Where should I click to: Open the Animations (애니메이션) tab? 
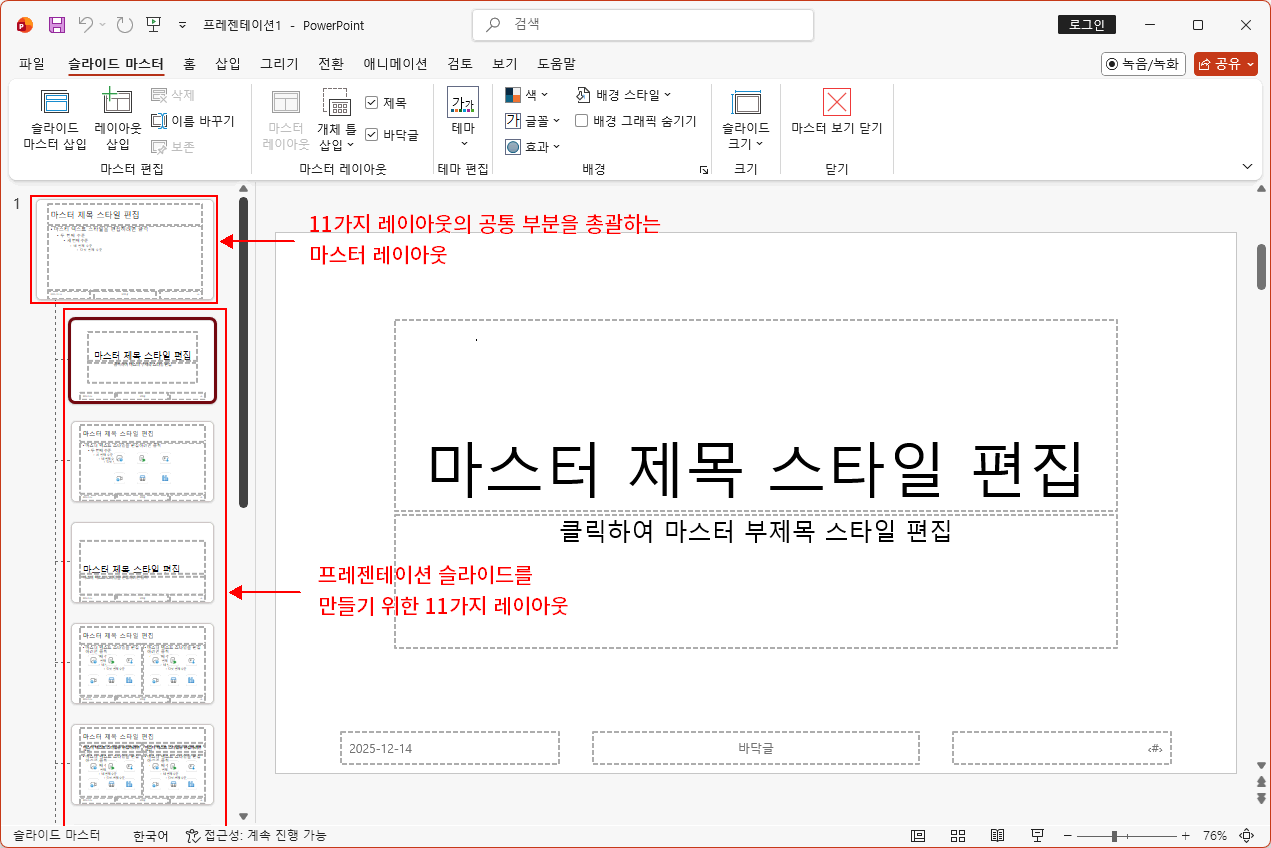394,63
